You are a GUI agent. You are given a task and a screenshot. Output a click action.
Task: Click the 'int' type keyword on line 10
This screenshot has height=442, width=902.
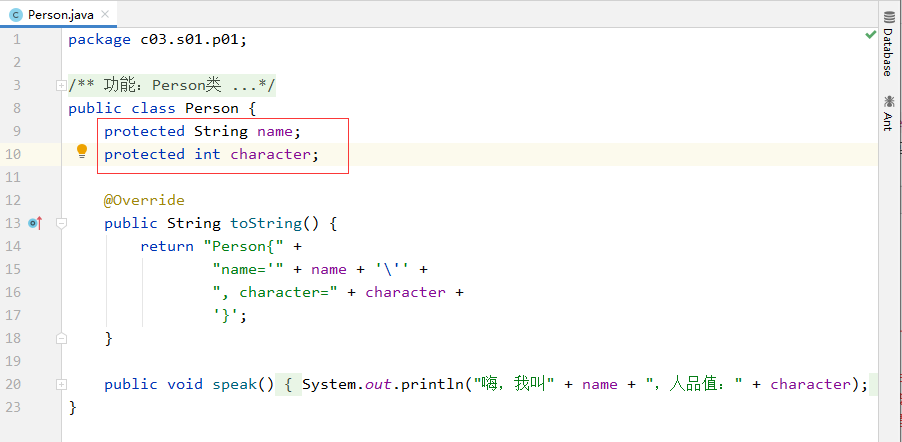pos(207,154)
